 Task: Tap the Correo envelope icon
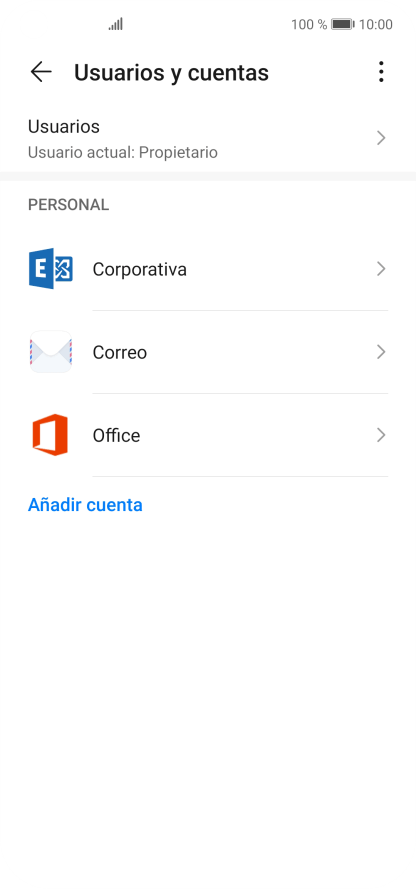51,352
